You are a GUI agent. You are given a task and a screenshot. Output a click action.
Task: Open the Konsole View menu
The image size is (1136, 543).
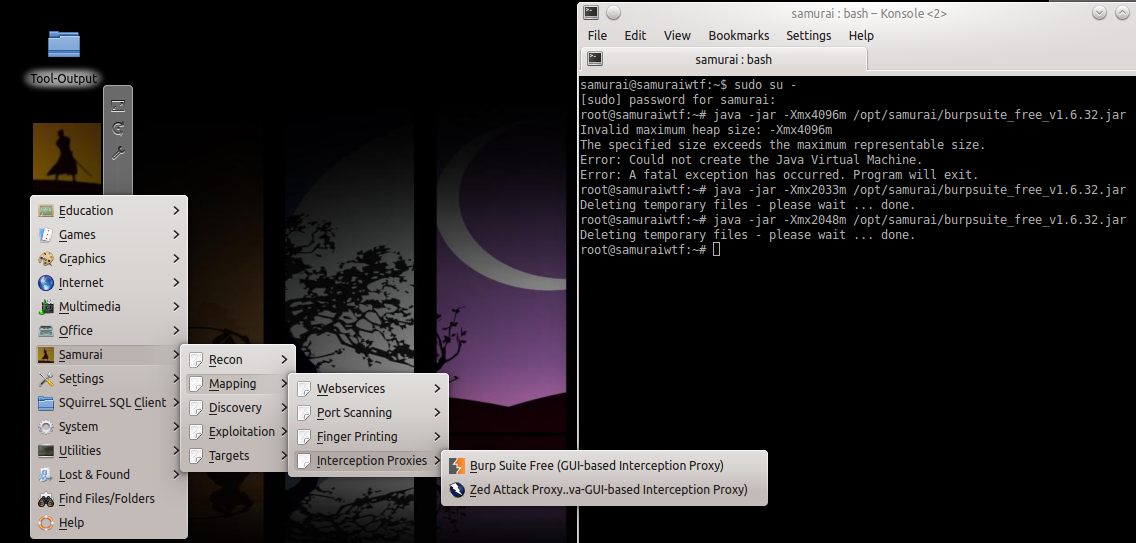point(677,36)
